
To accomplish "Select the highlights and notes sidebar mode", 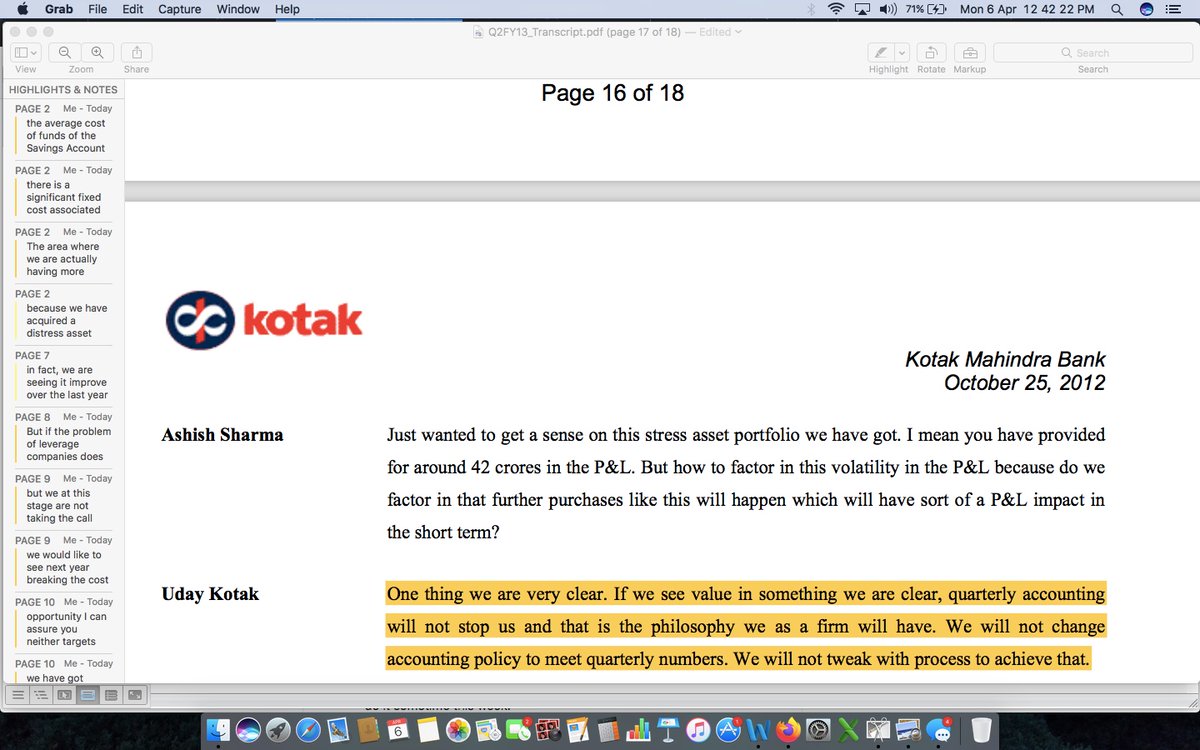I will click(x=87, y=694).
